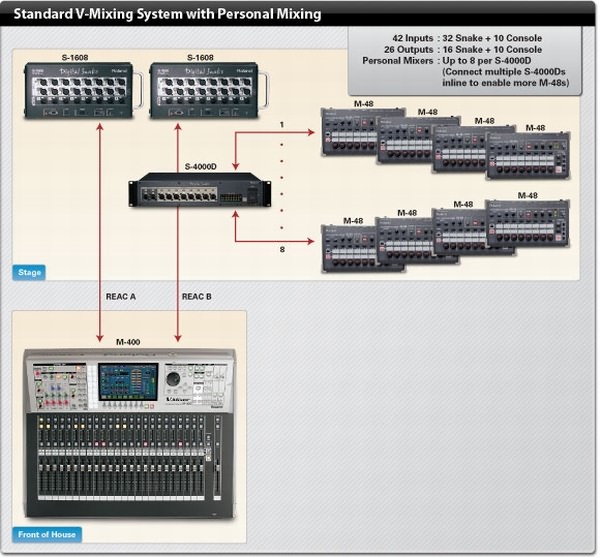Click the S-1608 label above the REAC B snake
Screen dimensions: 600x558
(200, 57)
